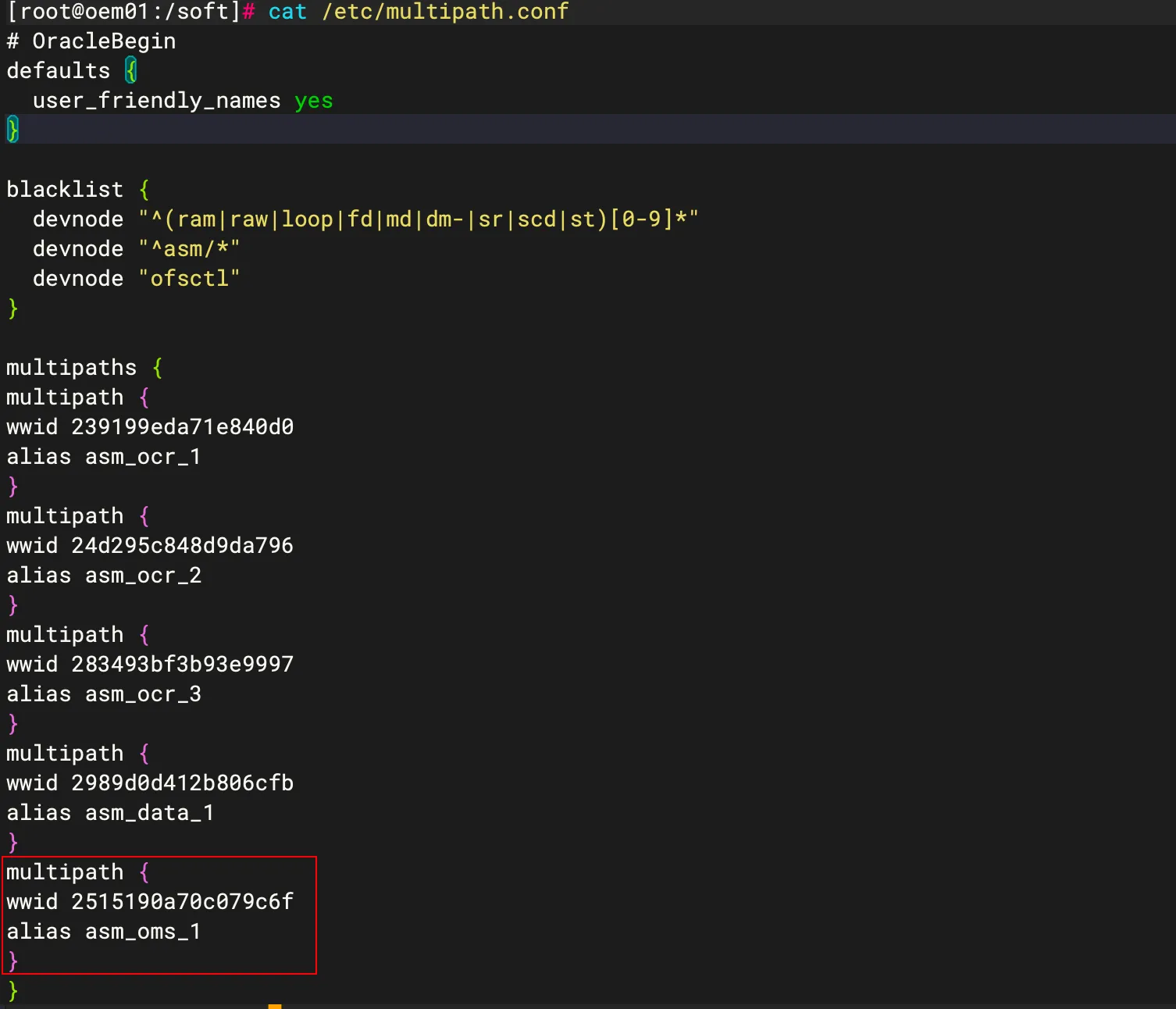Click the root@oem01 shell prompt
Viewport: 1176px width, 1009px height.
(123, 12)
